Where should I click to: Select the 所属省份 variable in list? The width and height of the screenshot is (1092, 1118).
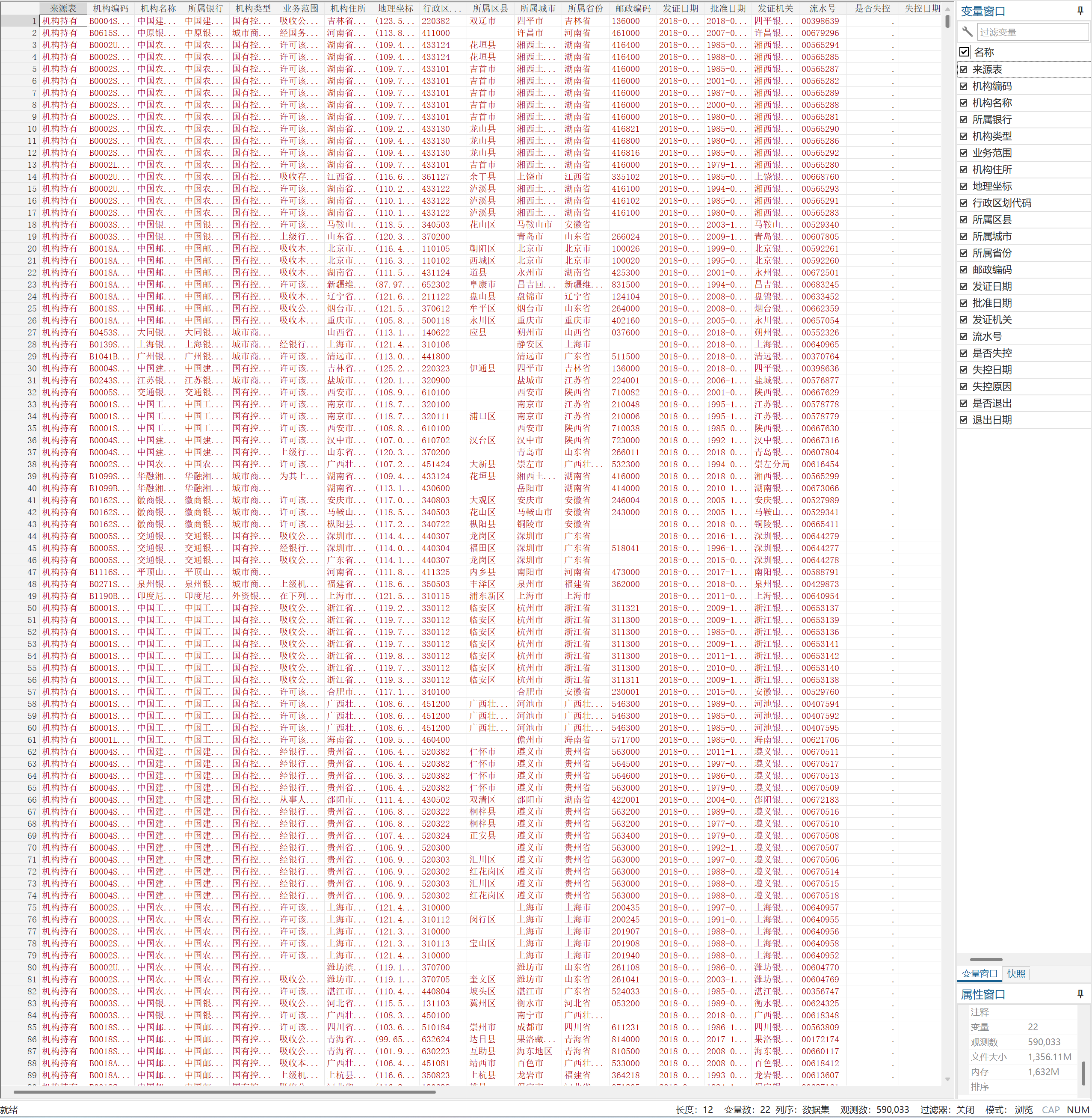(x=991, y=253)
